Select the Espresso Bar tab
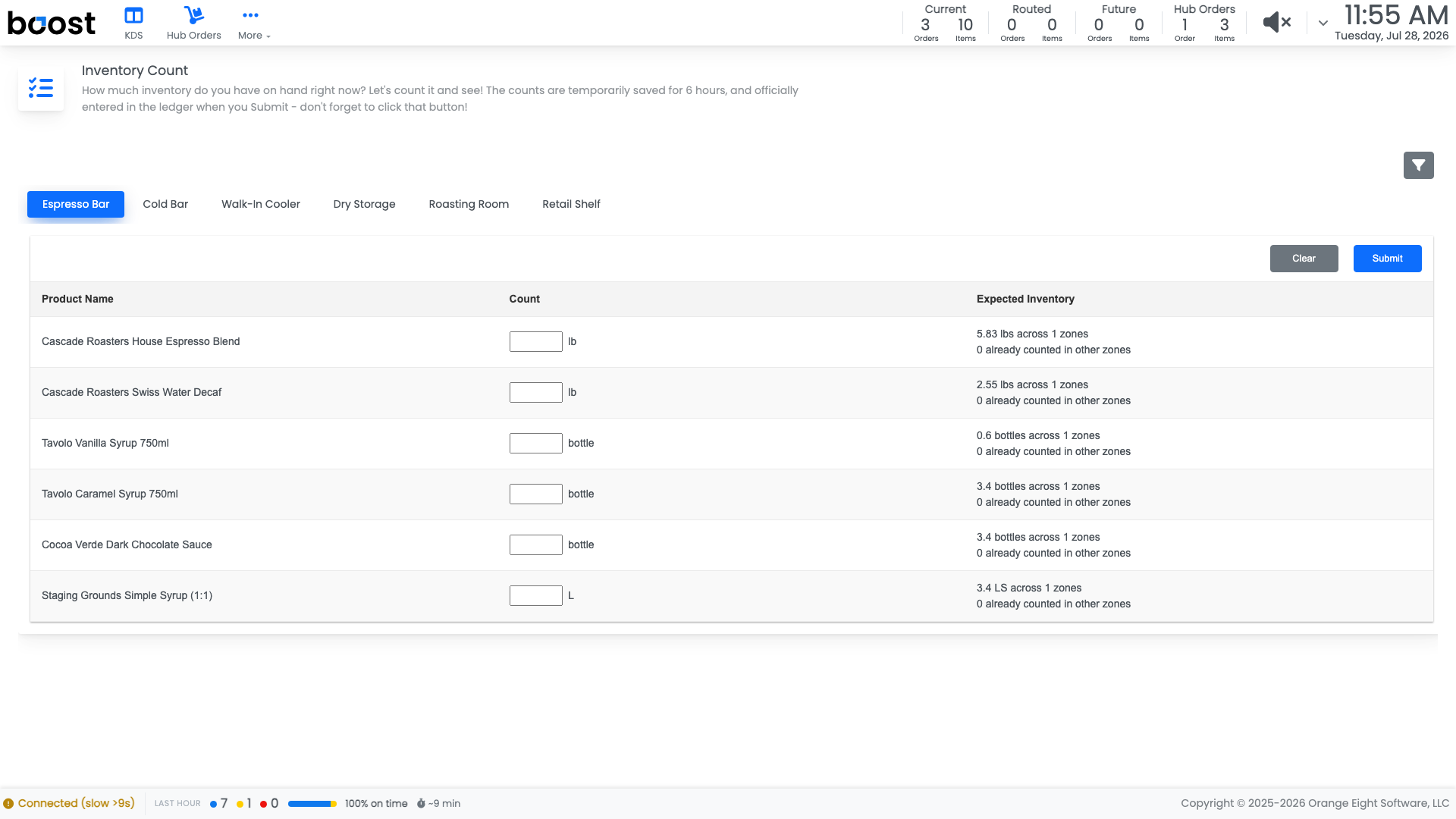The width and height of the screenshot is (1456, 819). (76, 204)
